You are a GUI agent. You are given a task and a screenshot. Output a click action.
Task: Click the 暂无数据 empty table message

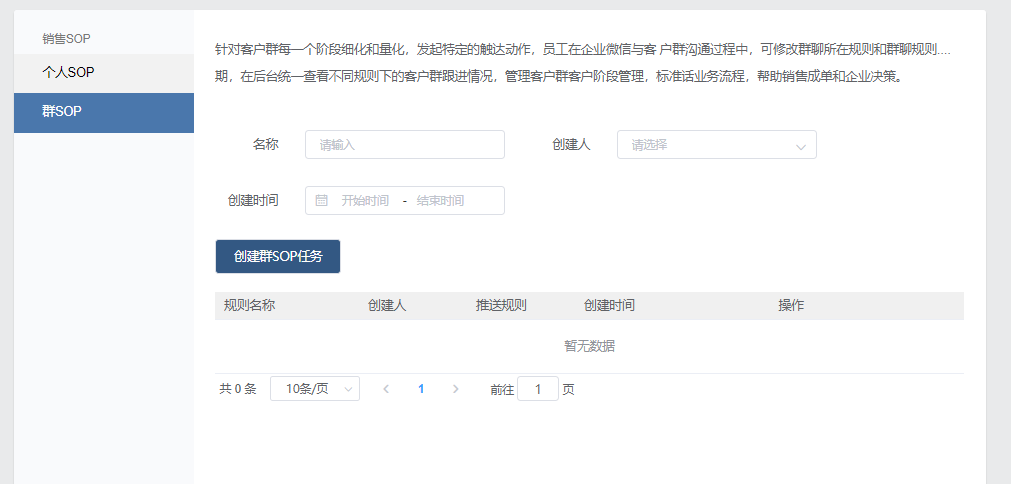[589, 346]
